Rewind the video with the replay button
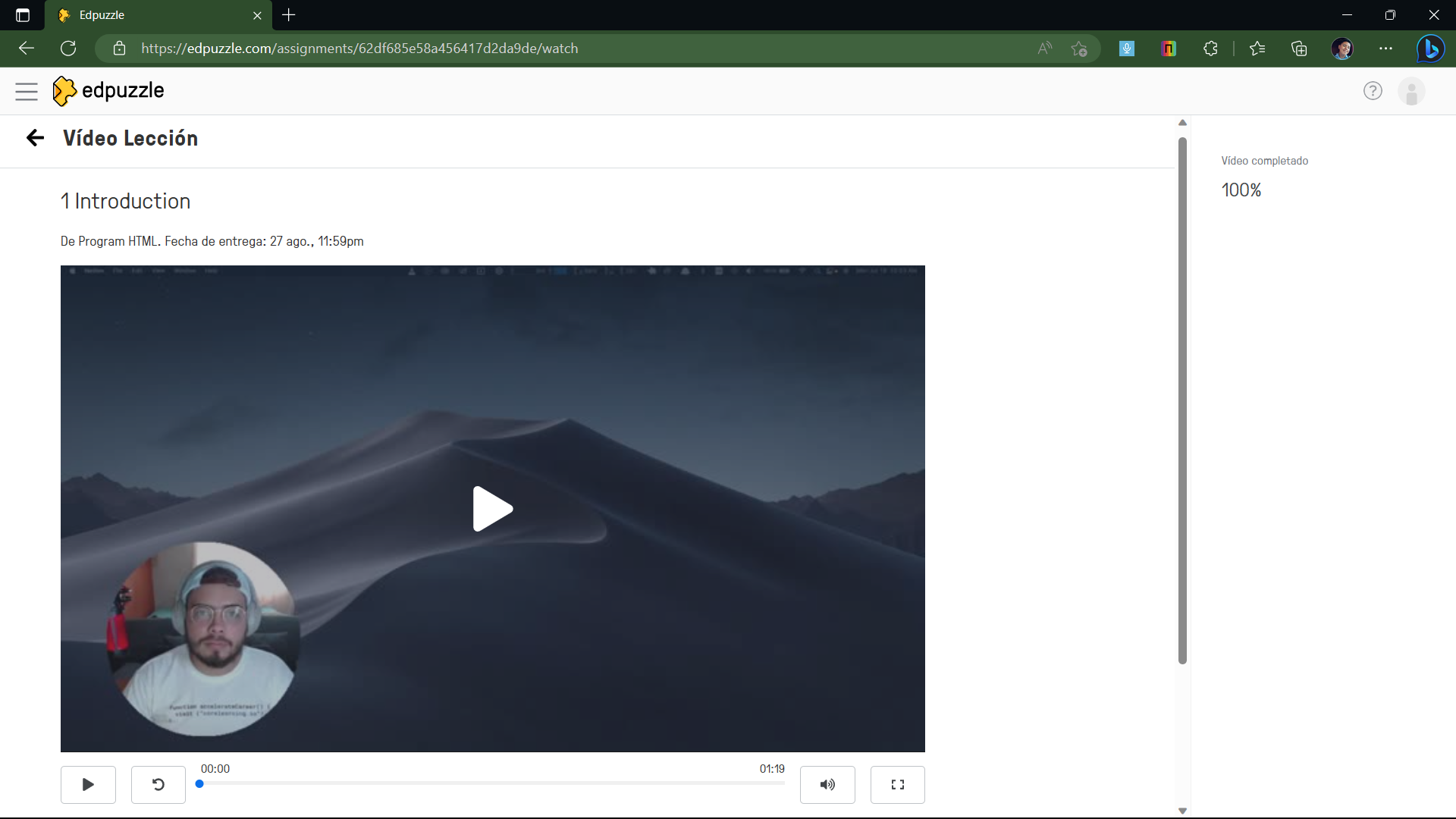Viewport: 1456px width, 819px height. click(158, 785)
